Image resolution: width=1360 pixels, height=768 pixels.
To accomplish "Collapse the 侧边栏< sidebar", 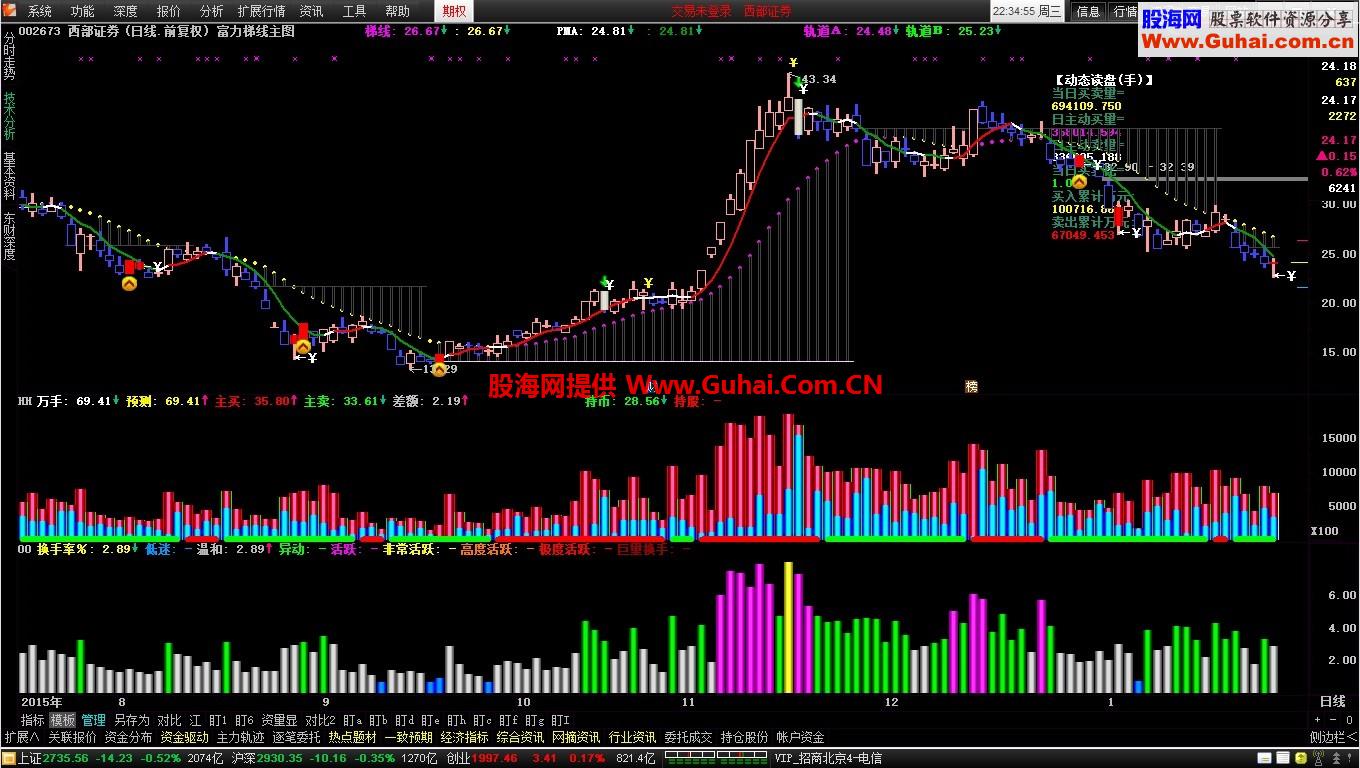I will [x=1333, y=738].
